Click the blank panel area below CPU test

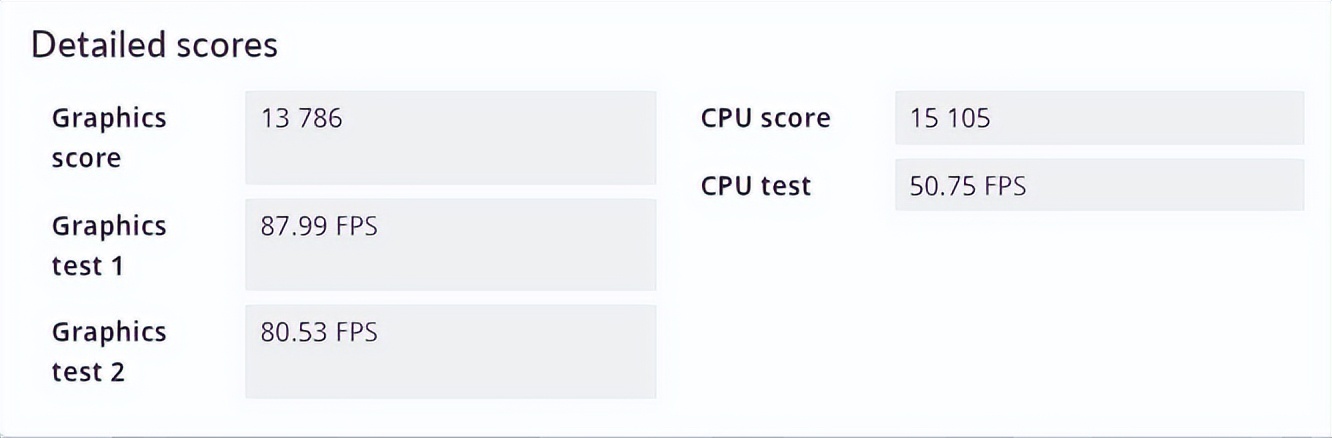click(x=1000, y=310)
